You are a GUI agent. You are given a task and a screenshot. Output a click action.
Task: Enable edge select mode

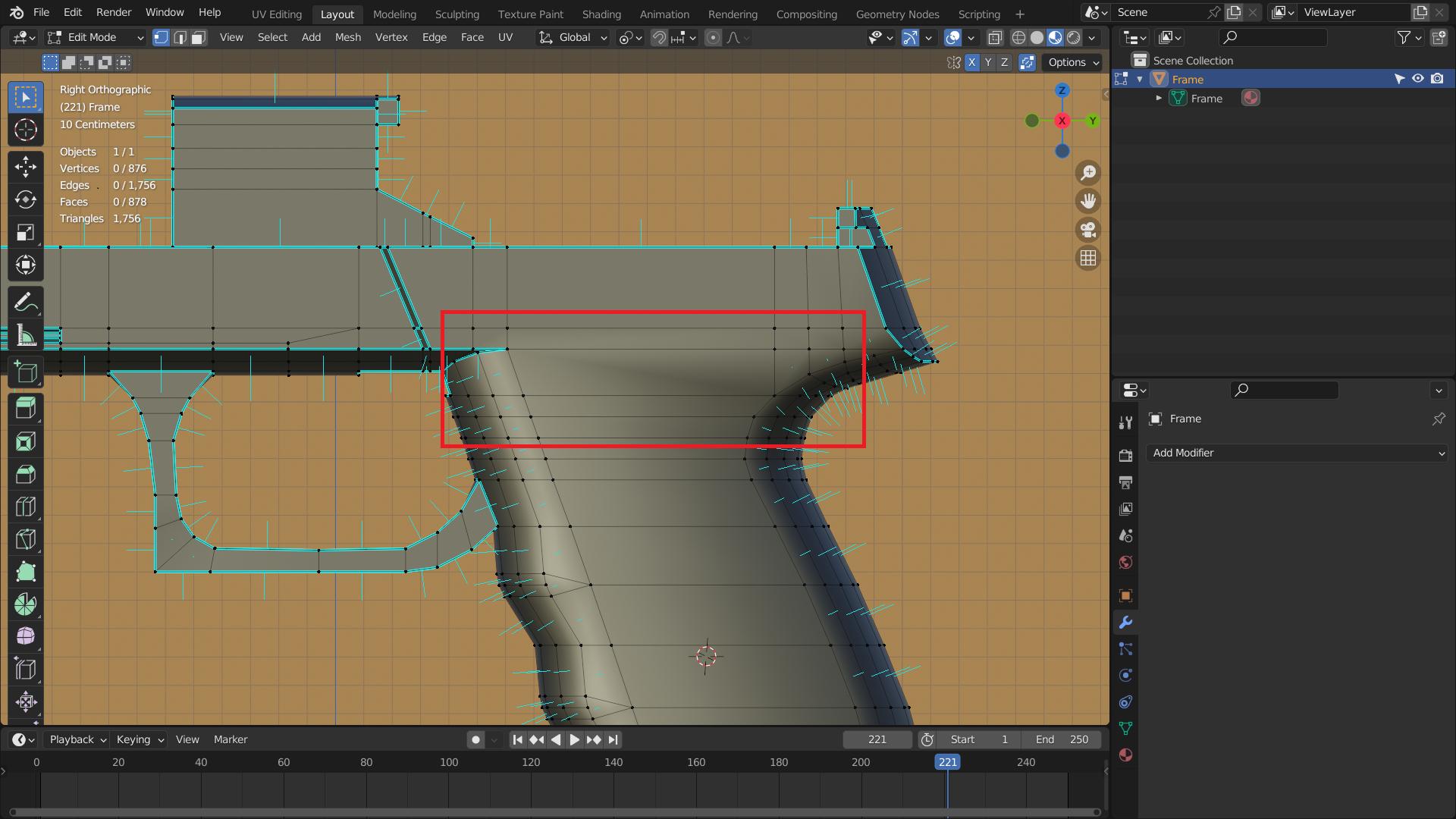coord(180,37)
